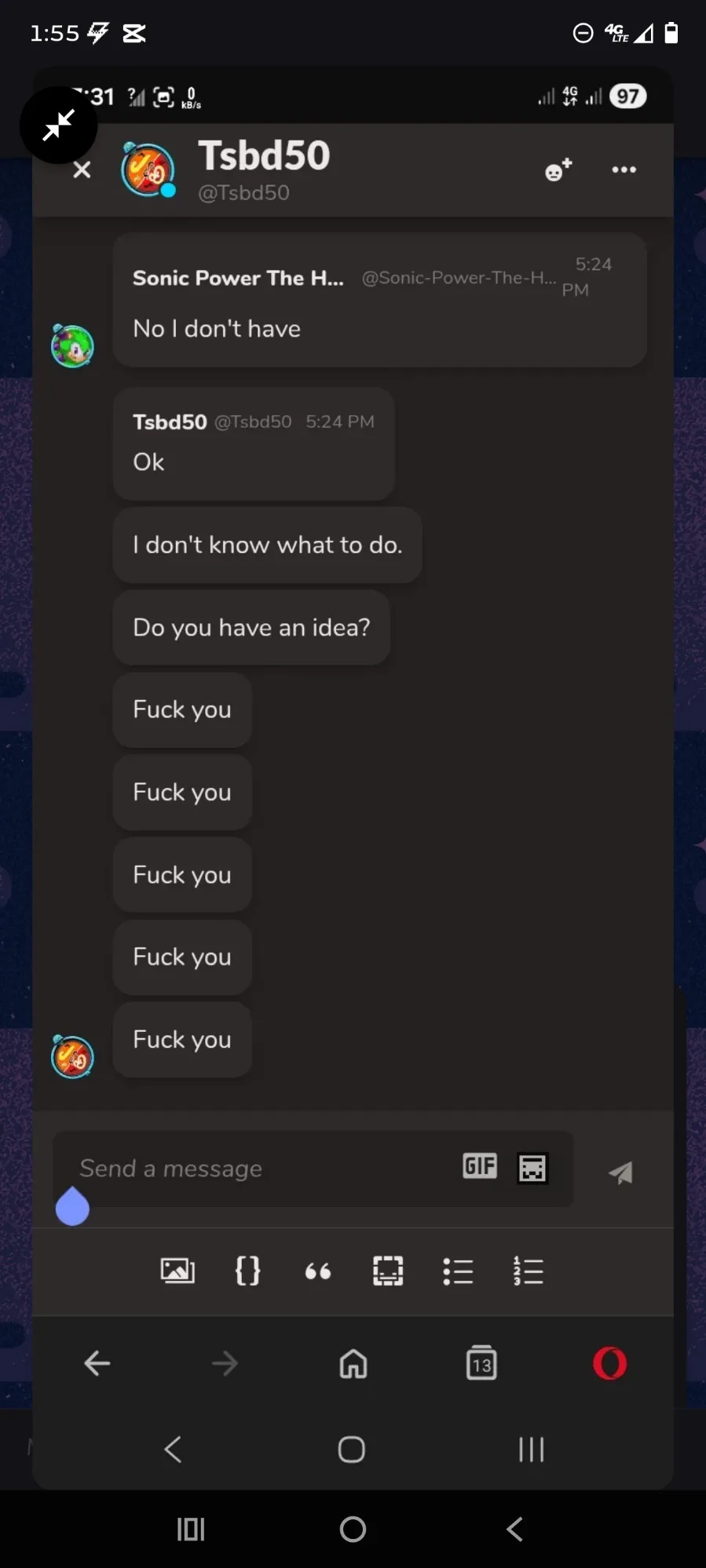Tap the add reaction smiley plus icon
This screenshot has width=706, height=1568.
click(x=558, y=170)
